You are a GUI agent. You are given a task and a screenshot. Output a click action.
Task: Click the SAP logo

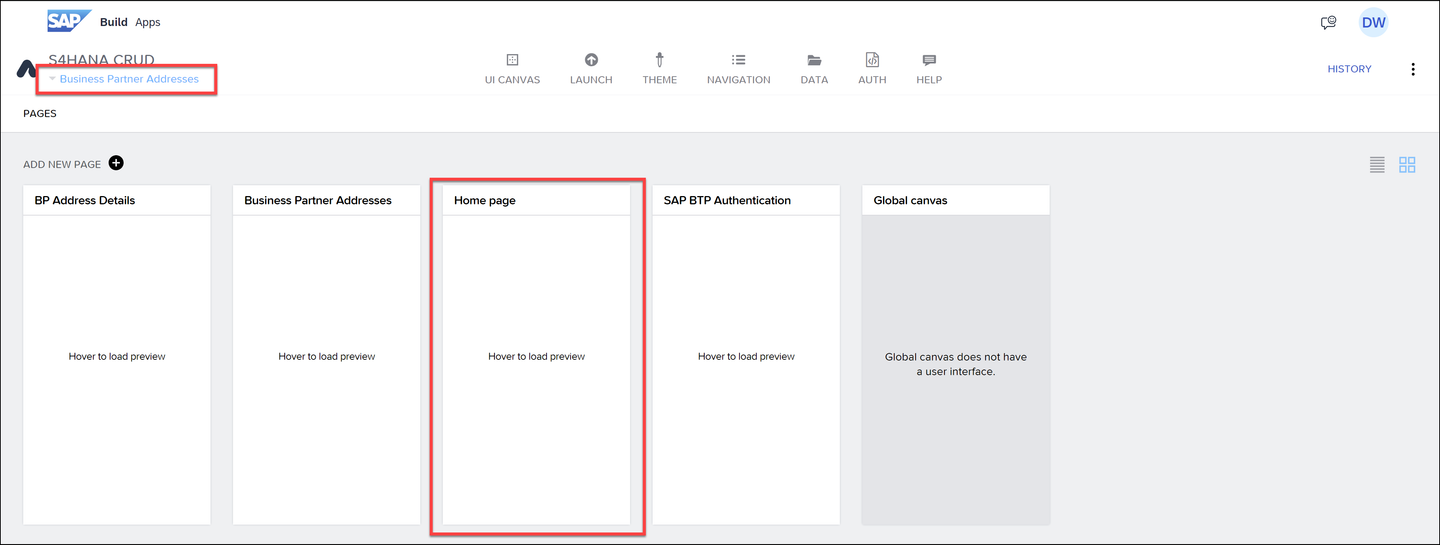pyautogui.click(x=69, y=21)
